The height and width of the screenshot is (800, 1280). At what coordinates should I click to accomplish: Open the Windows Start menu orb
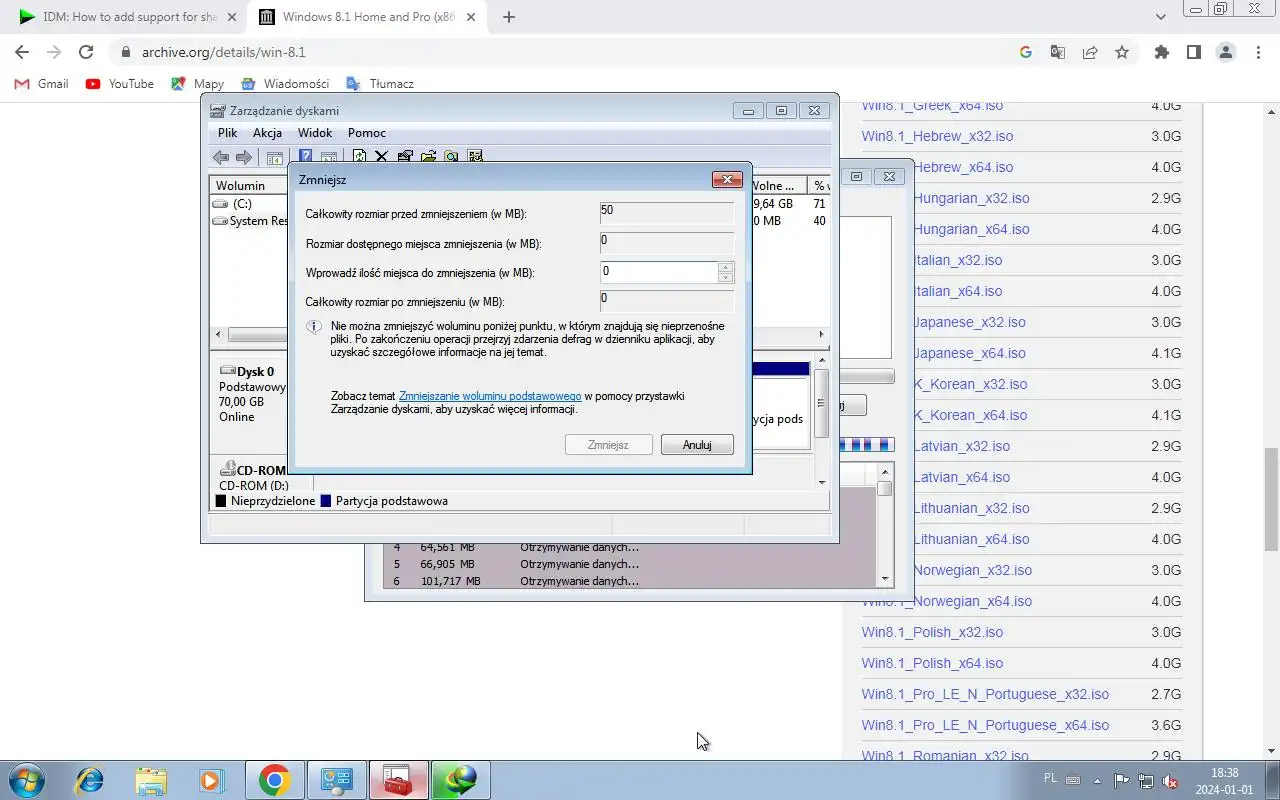25,780
